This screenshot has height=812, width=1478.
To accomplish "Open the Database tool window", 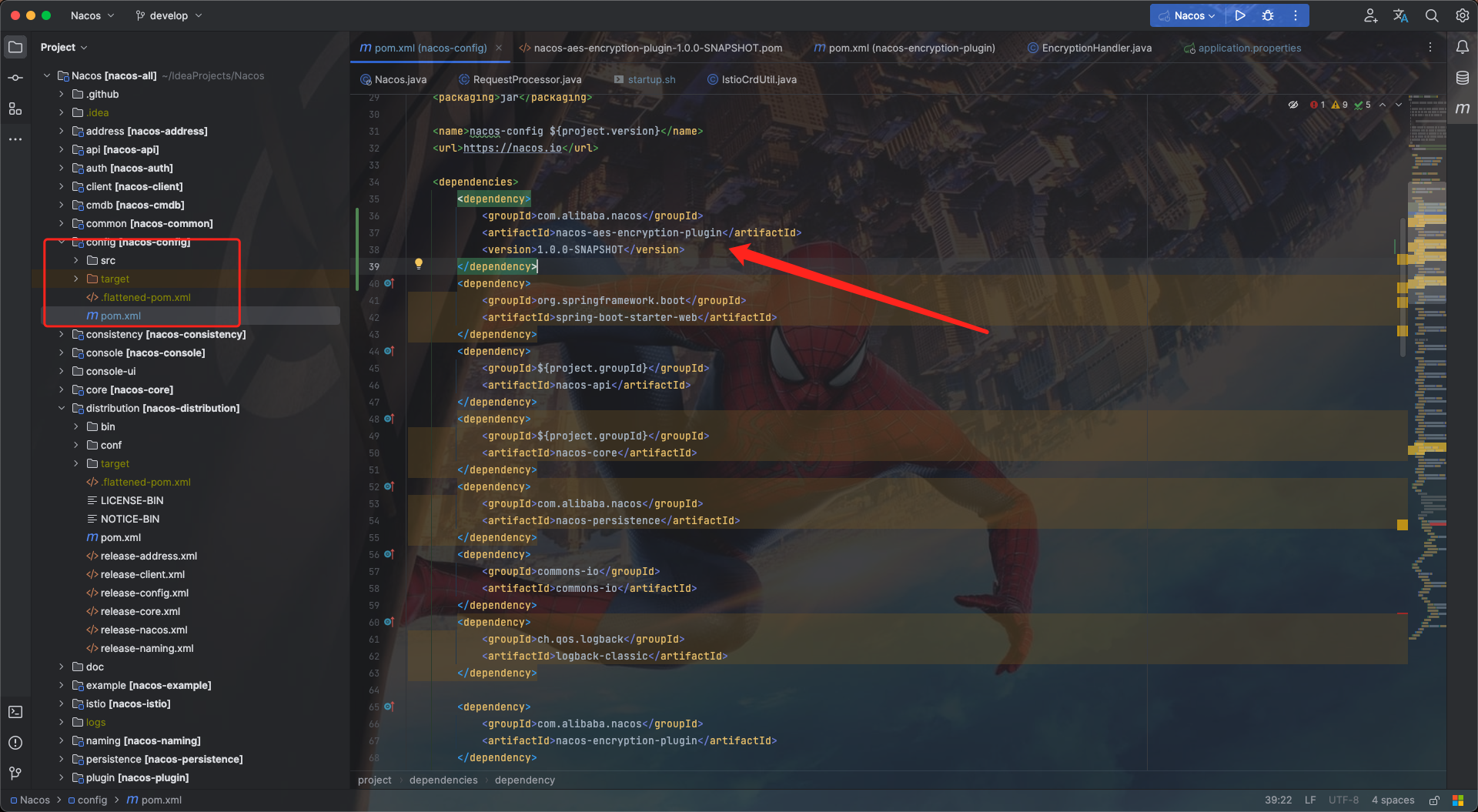I will tap(1462, 78).
